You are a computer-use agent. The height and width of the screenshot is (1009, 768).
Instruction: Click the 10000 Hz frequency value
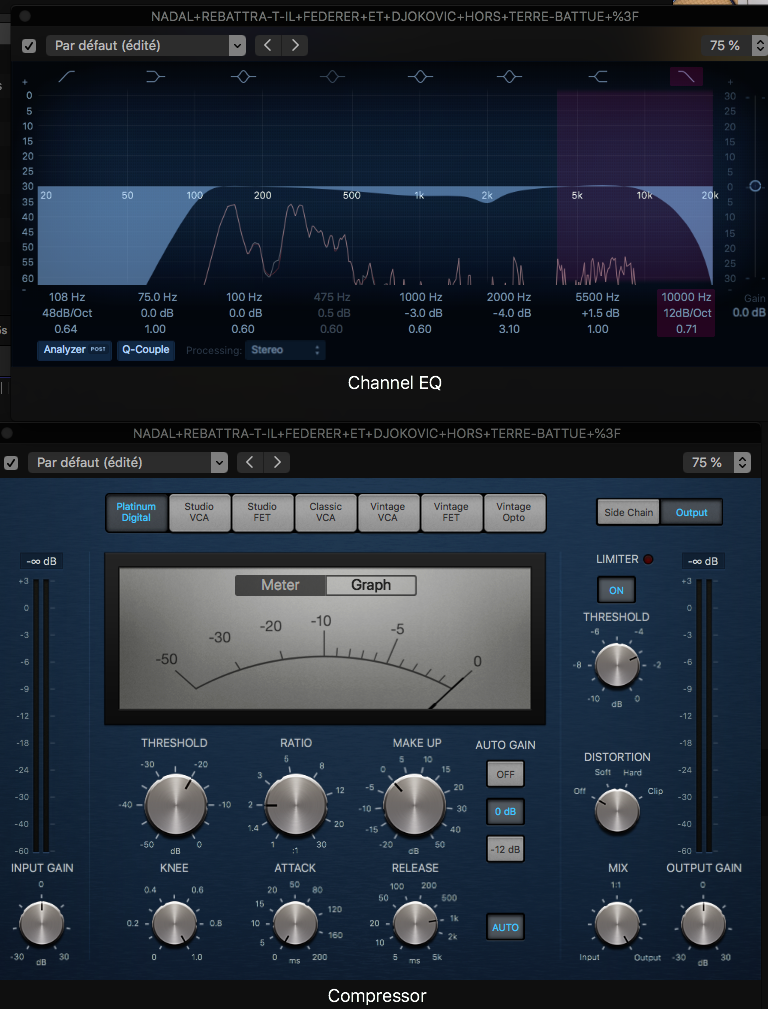tap(686, 297)
